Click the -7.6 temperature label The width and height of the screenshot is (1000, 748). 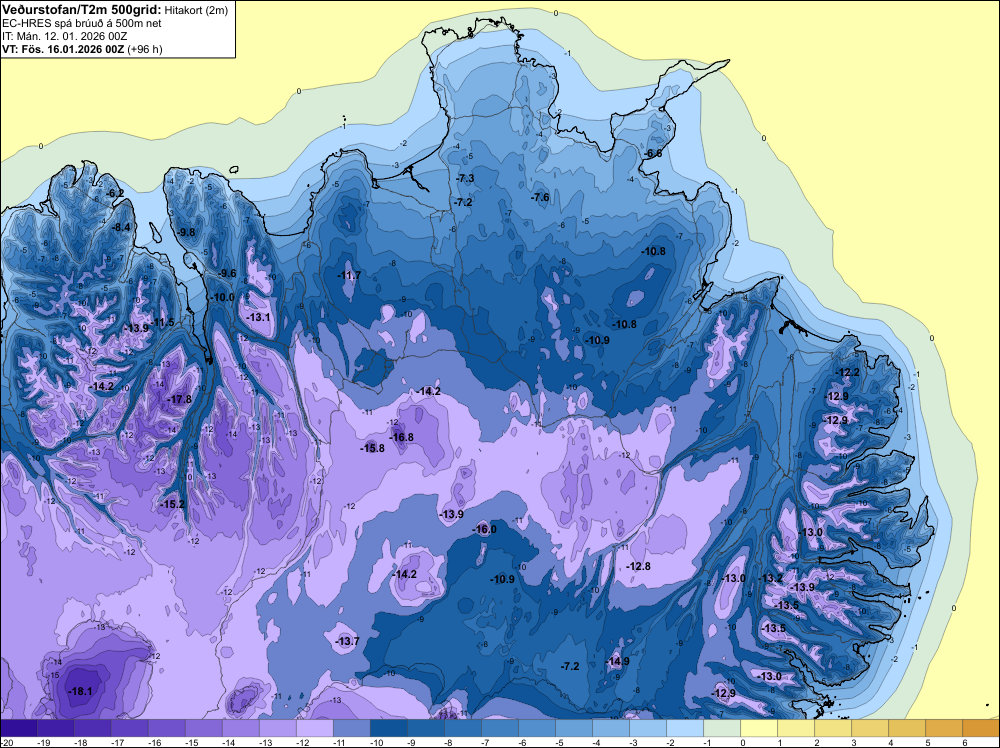pyautogui.click(x=540, y=197)
